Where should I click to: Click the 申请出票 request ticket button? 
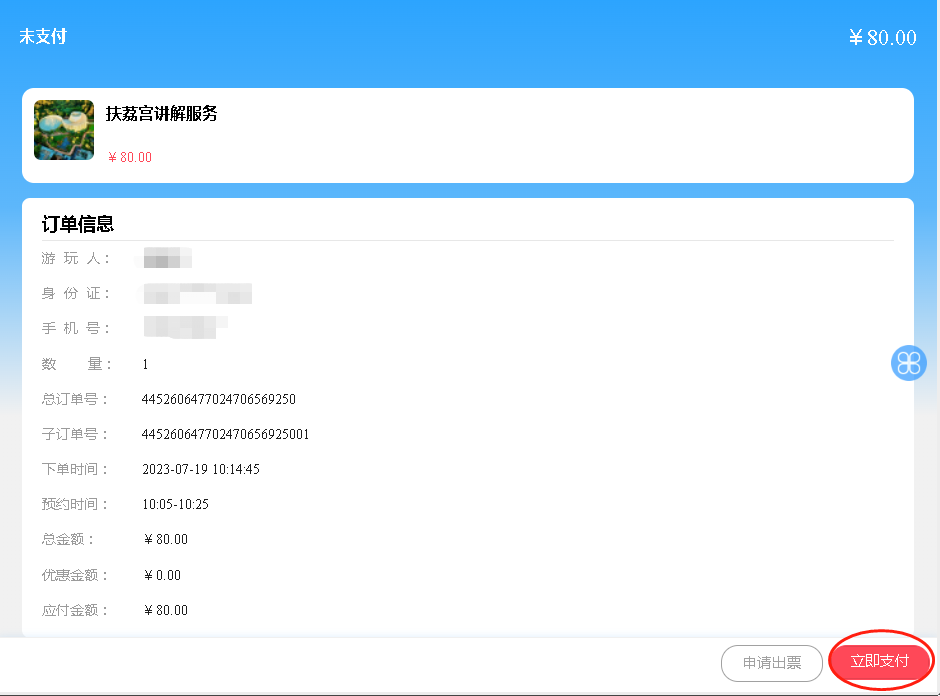[x=772, y=663]
